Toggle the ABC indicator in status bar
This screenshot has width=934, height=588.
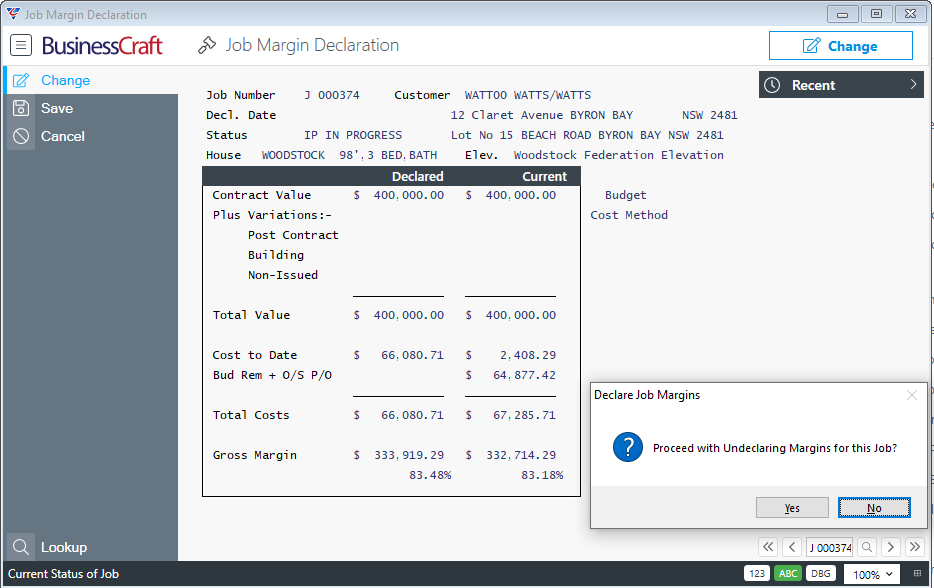(788, 574)
